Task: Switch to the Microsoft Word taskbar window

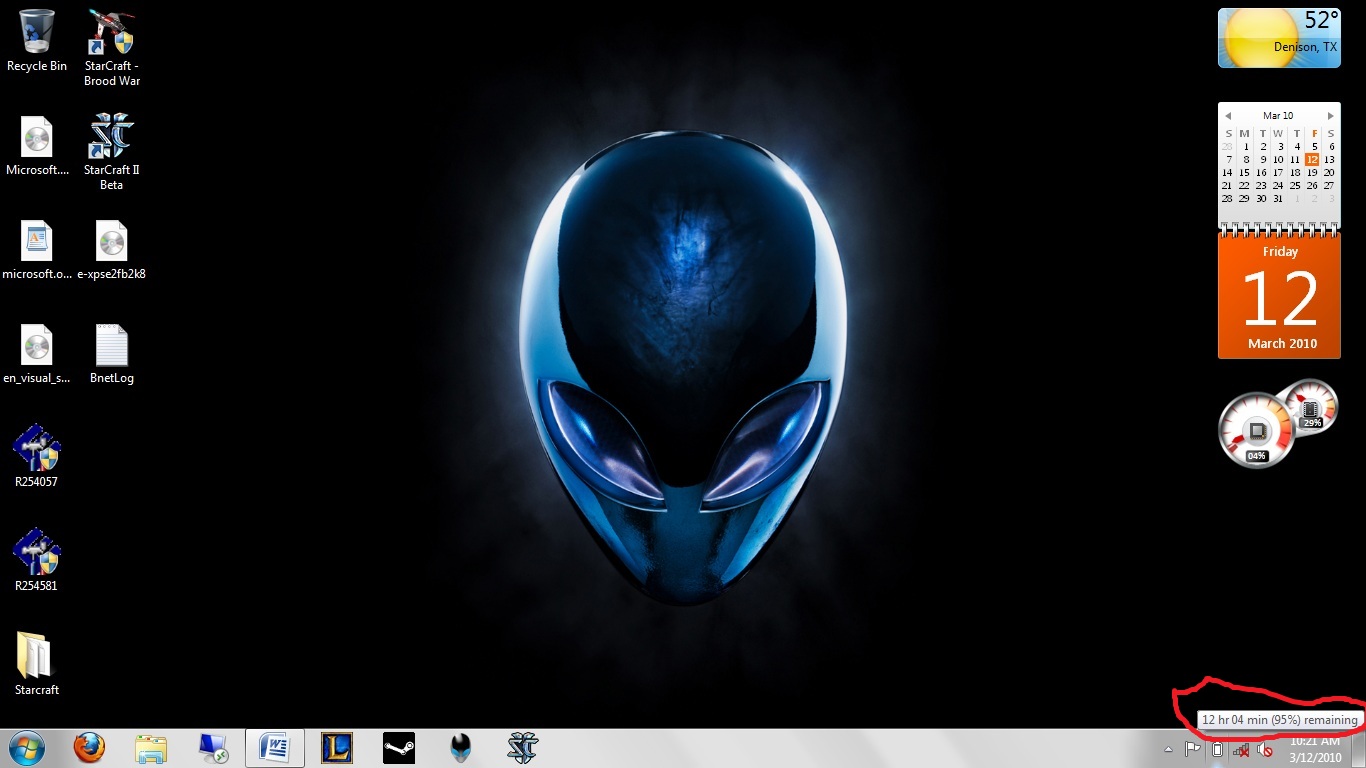Action: pyautogui.click(x=275, y=748)
